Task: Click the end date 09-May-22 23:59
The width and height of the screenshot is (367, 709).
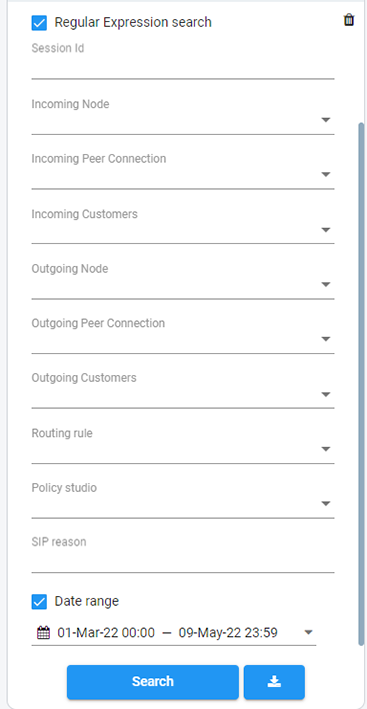Action: click(228, 632)
